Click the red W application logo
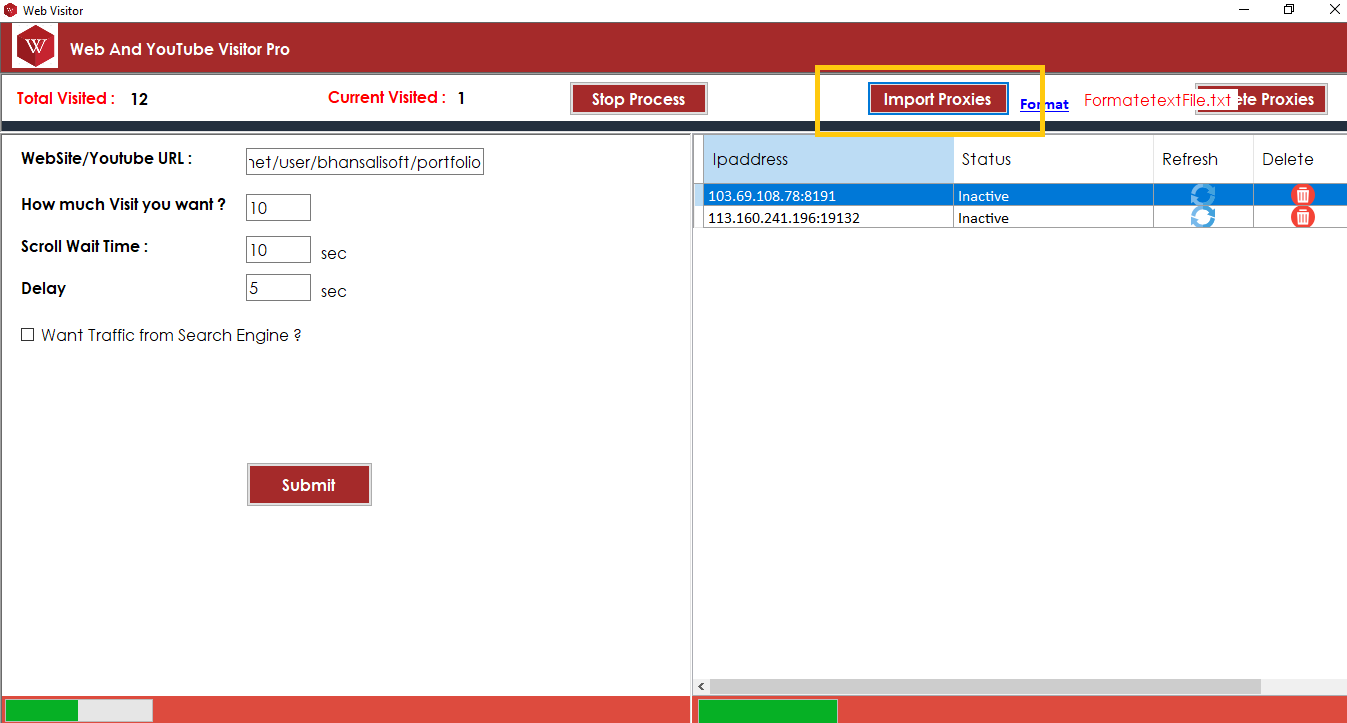 click(37, 47)
